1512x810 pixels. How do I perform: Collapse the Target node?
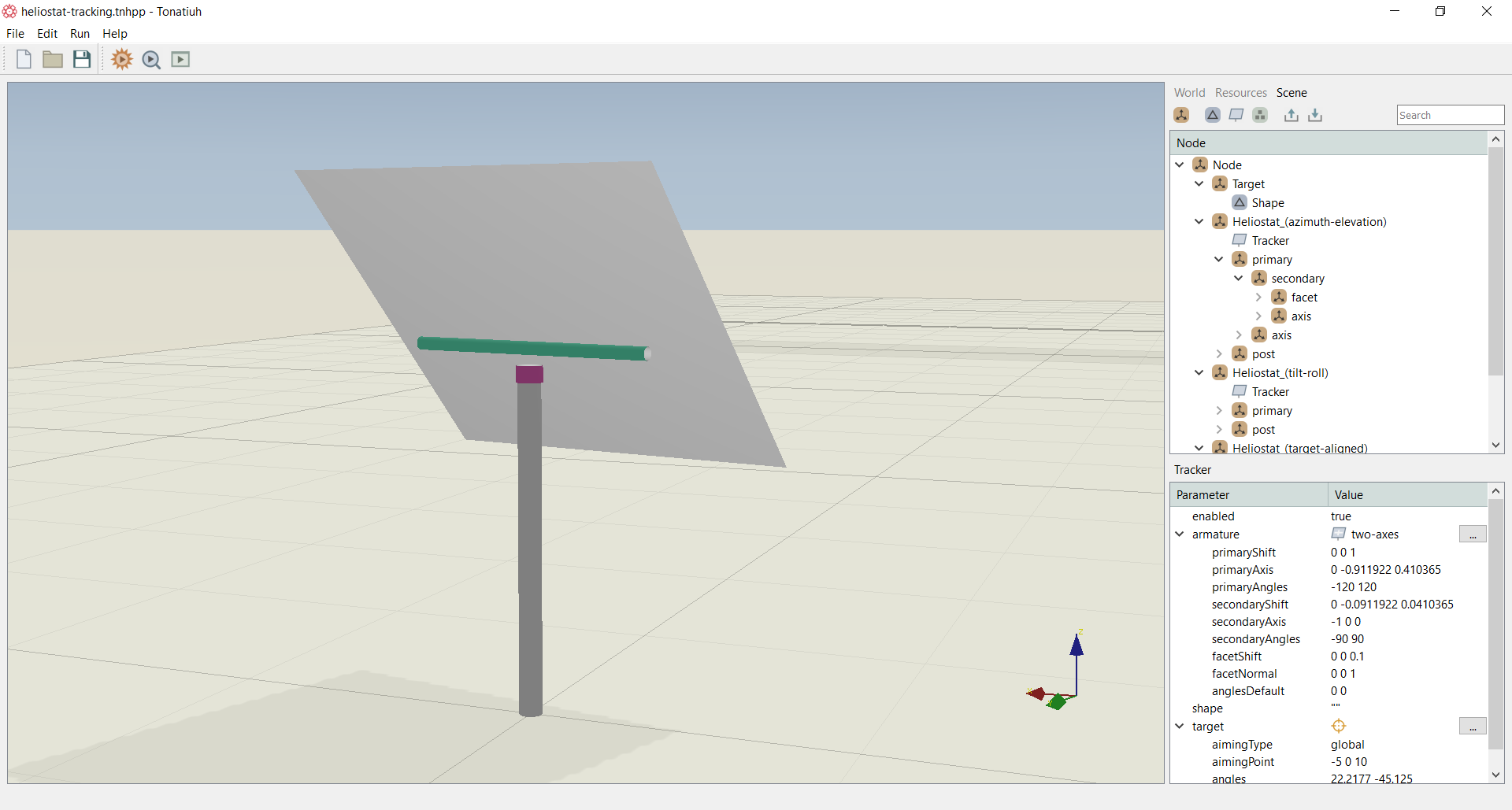click(1199, 184)
